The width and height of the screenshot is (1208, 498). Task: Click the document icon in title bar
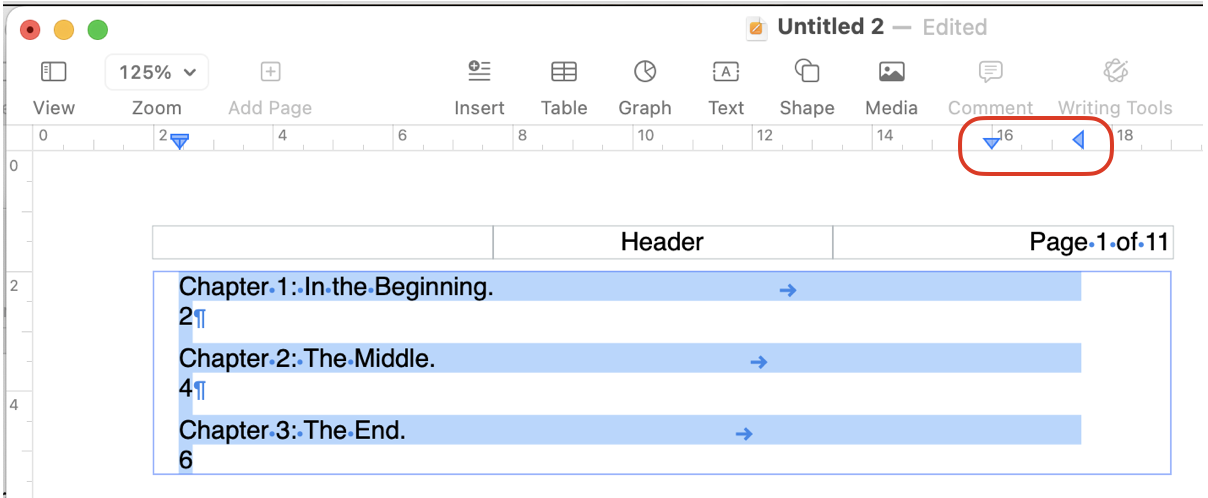[757, 28]
